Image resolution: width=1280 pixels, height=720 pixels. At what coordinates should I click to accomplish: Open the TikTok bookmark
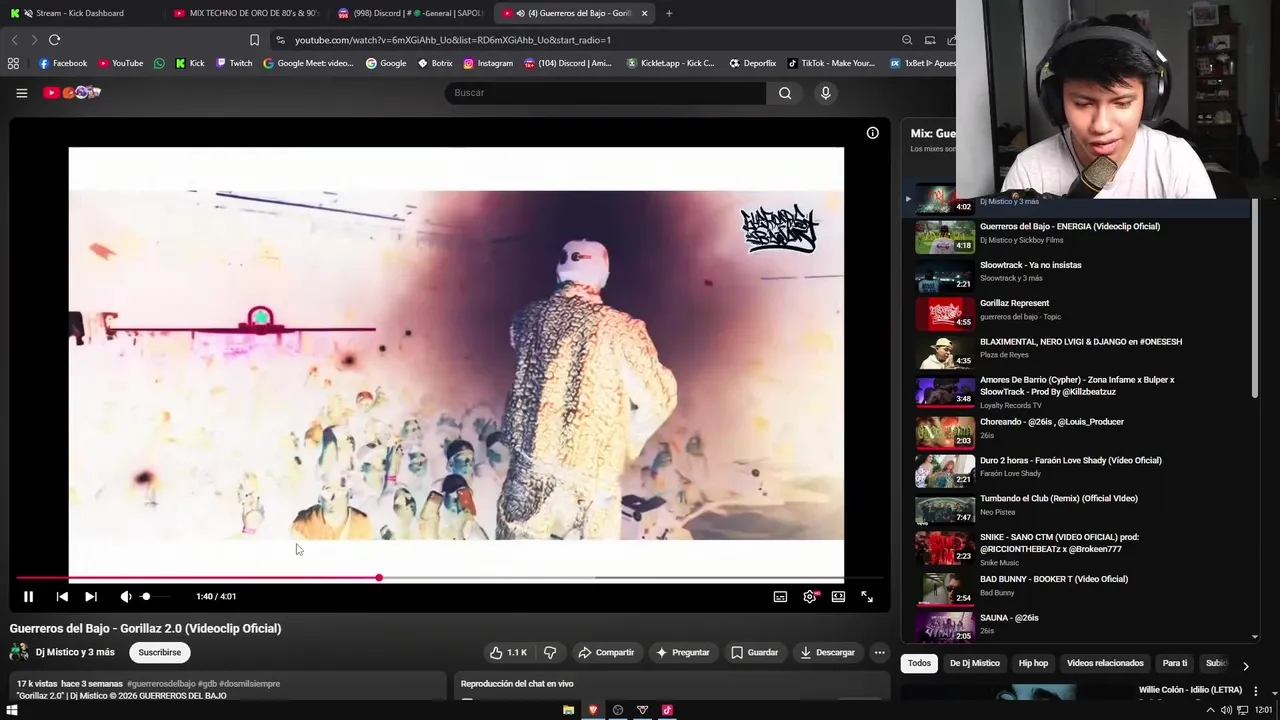coord(831,63)
